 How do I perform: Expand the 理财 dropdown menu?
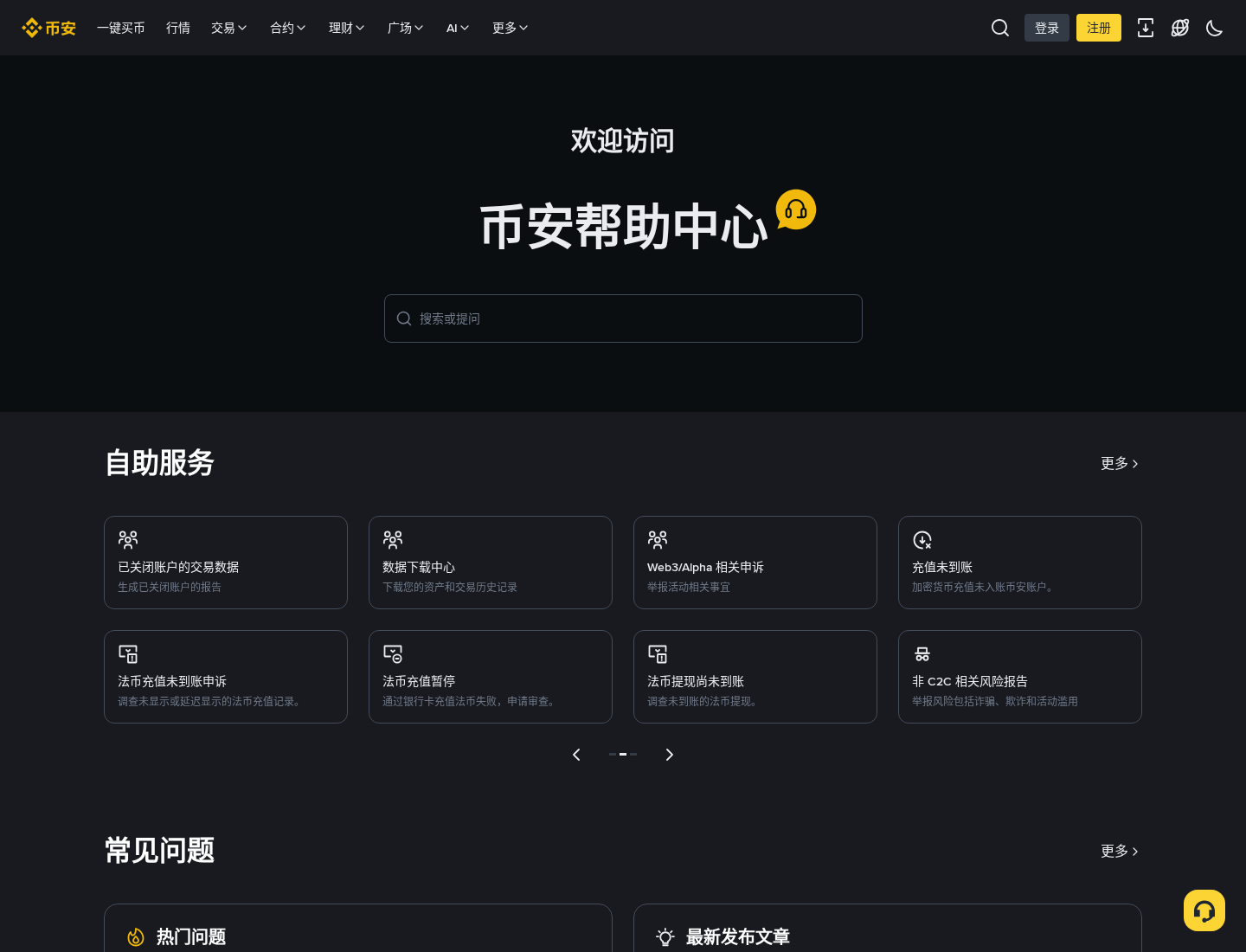pos(346,28)
